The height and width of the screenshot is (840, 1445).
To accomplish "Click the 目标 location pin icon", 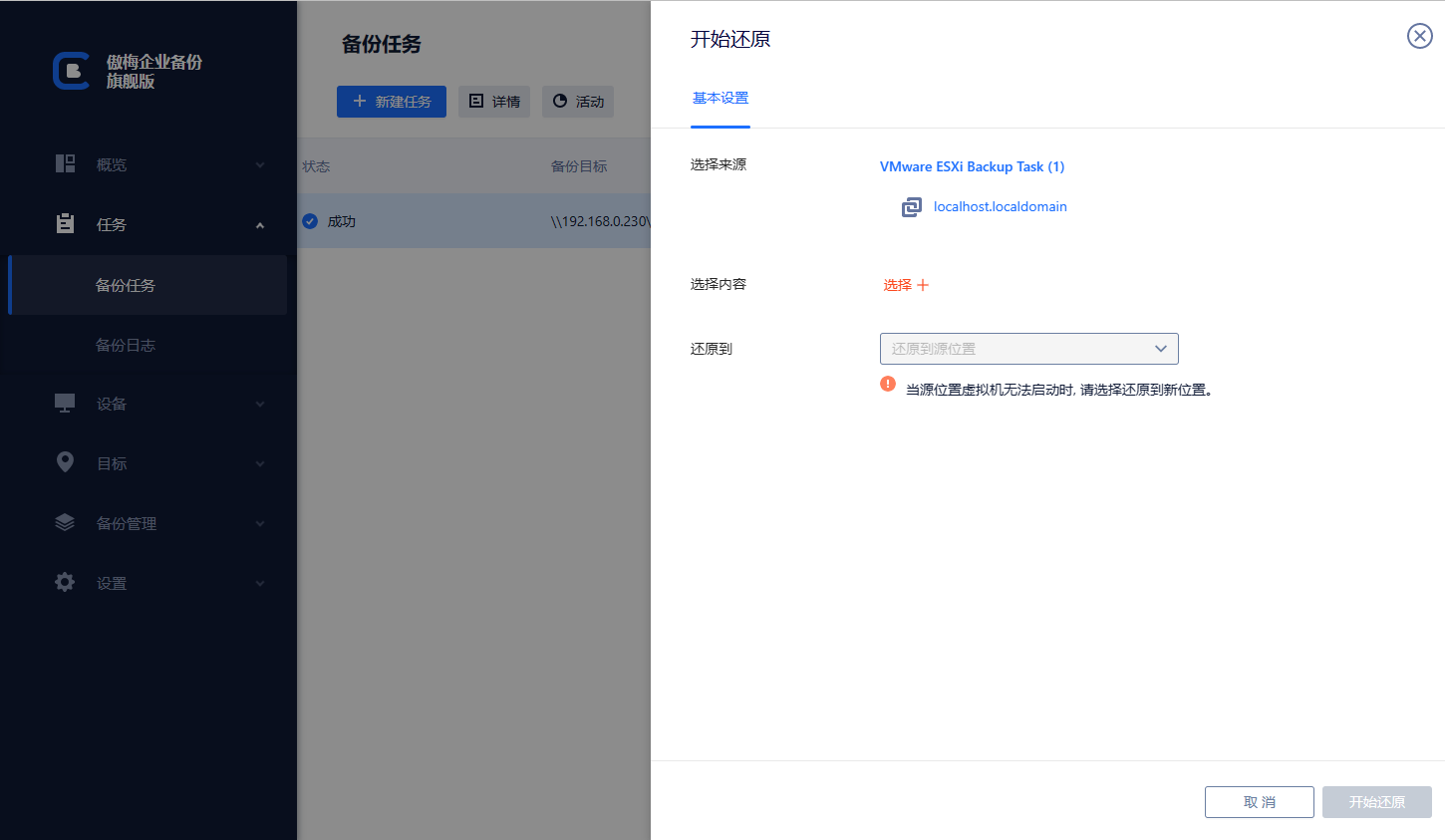I will [64, 462].
